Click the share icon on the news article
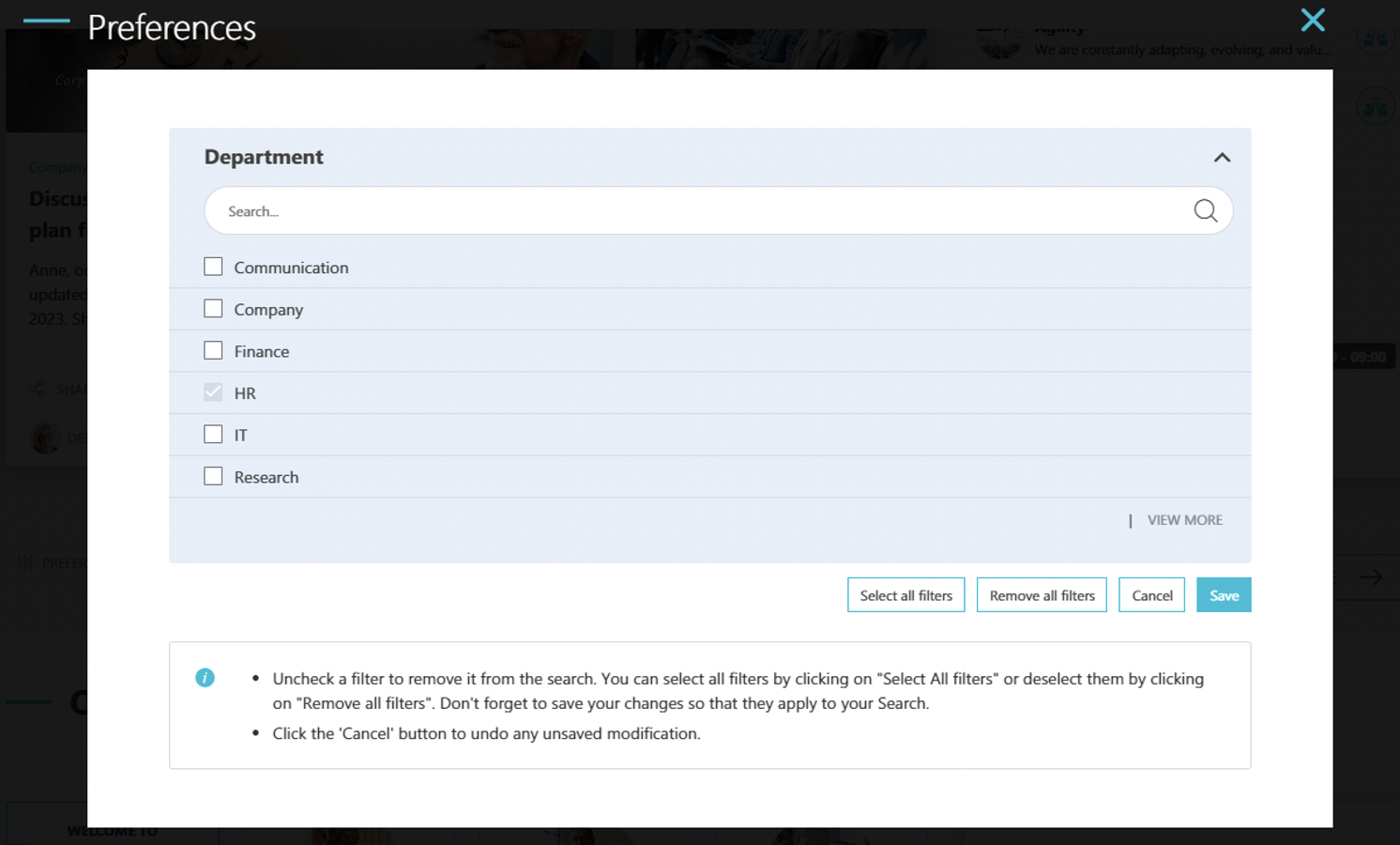This screenshot has height=845, width=1400. click(38, 388)
